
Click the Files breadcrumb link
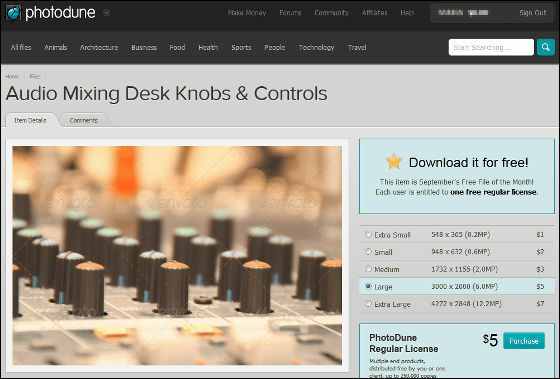pos(35,76)
